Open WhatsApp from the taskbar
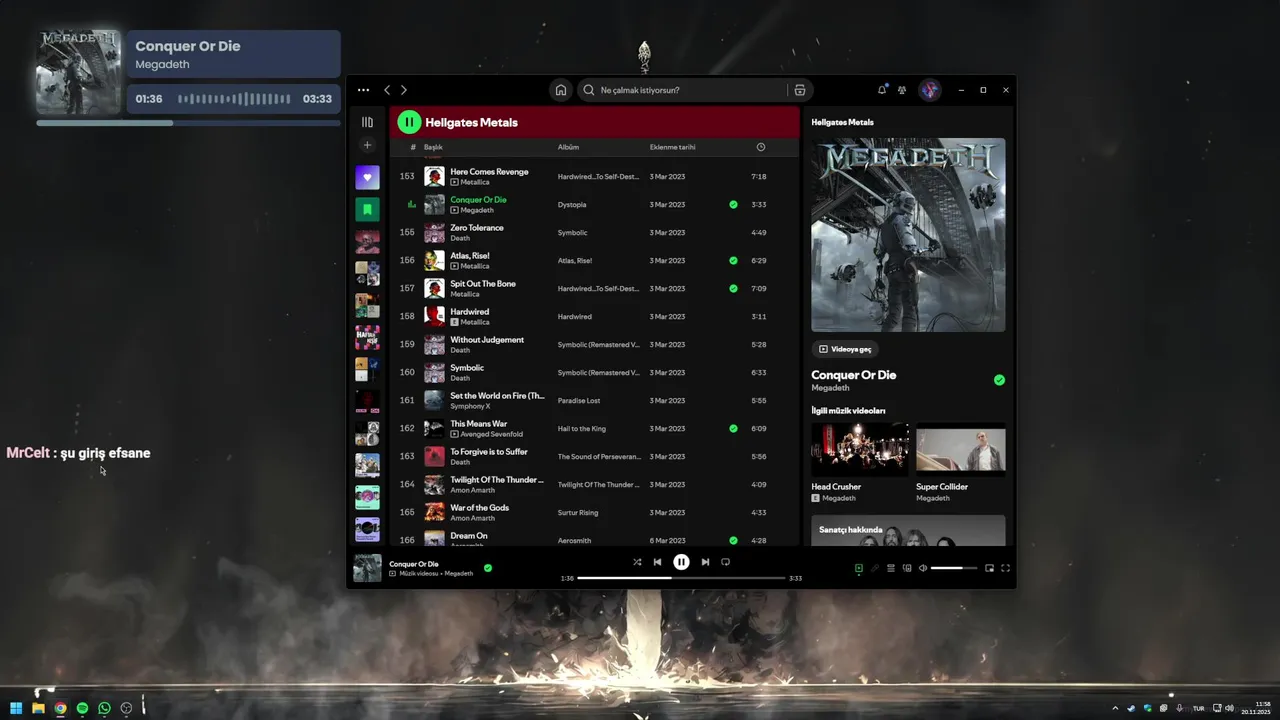Viewport: 1280px width, 720px height. click(x=104, y=708)
